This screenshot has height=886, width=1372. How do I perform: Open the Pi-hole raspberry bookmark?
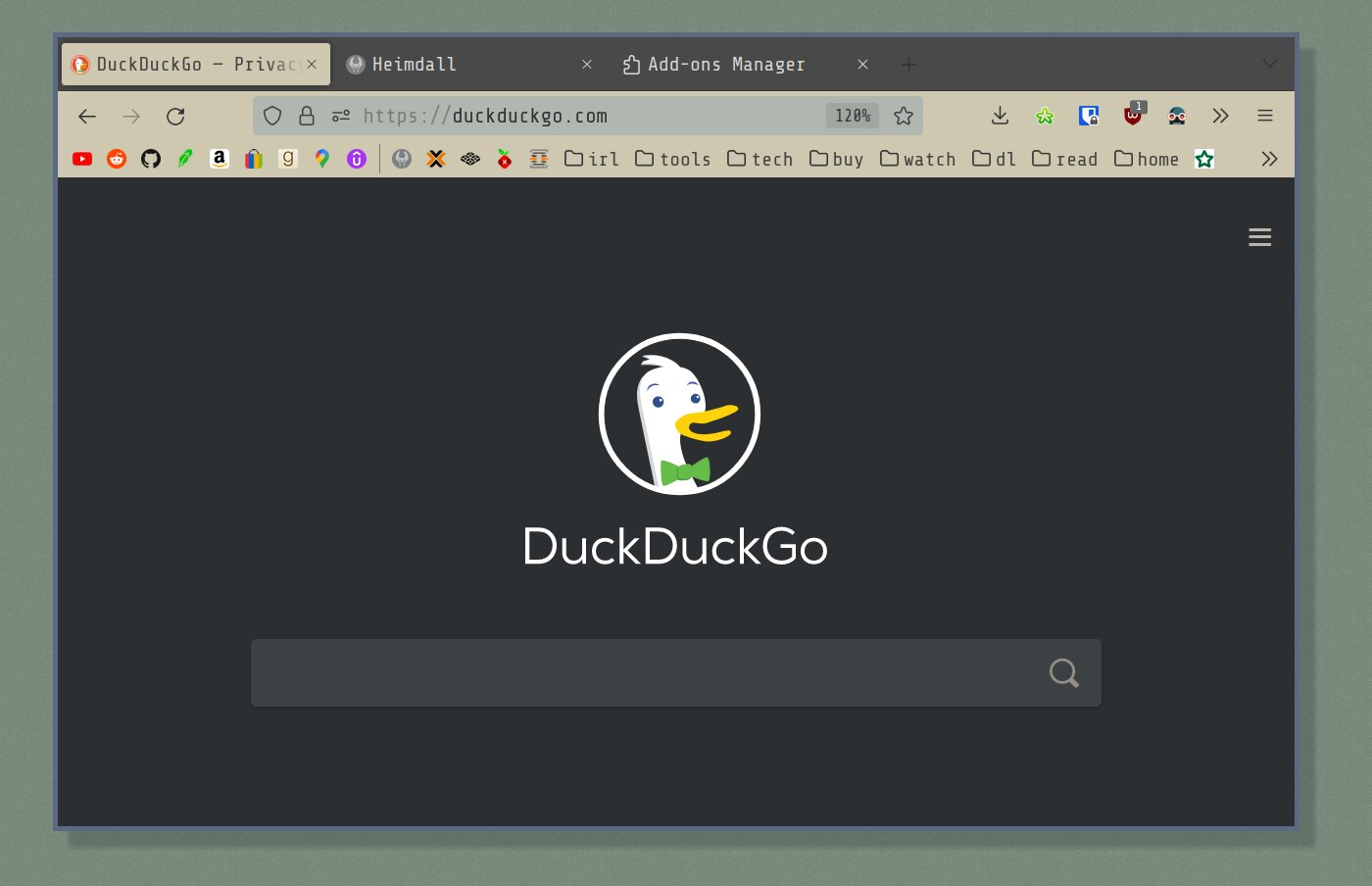pyautogui.click(x=505, y=159)
